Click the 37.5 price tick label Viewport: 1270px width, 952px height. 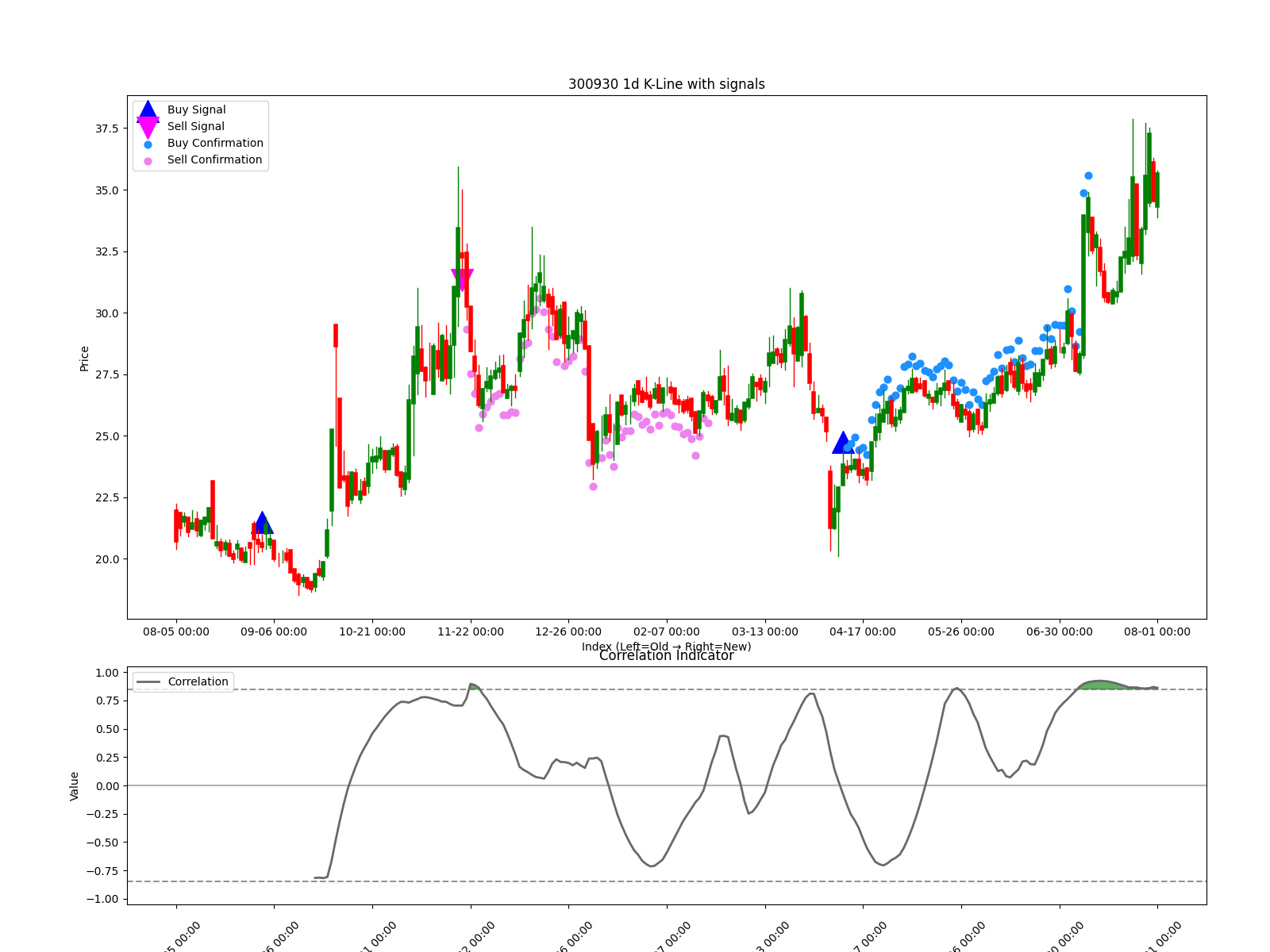[106, 129]
